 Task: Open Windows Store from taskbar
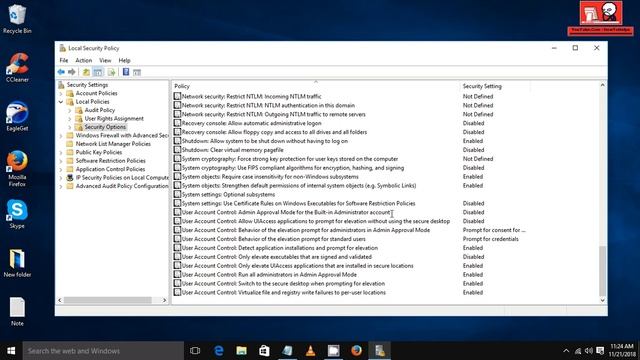(264, 351)
